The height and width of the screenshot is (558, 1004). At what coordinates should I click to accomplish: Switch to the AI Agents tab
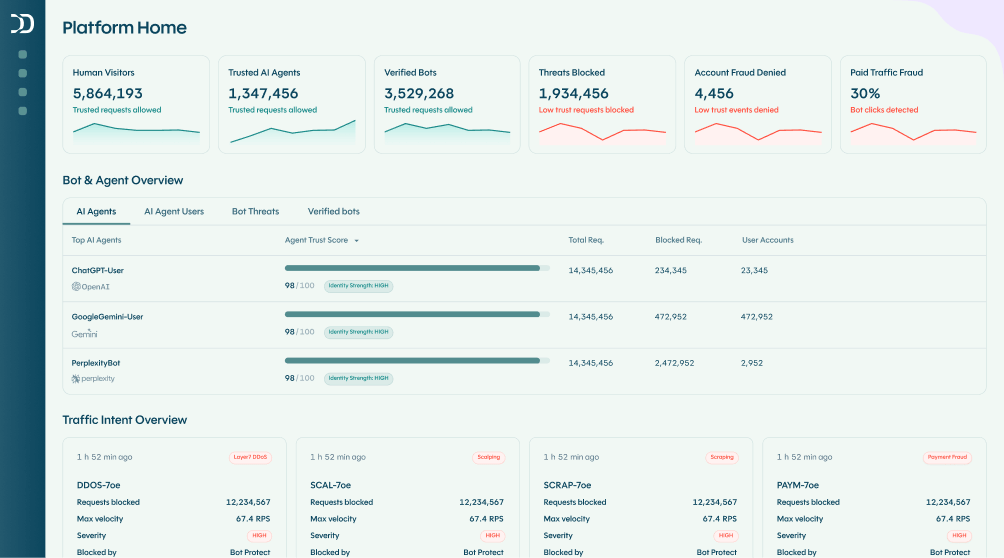click(96, 211)
